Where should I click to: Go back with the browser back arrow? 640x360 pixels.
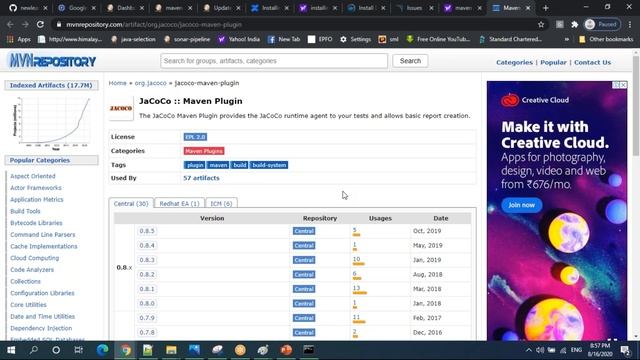coord(10,24)
